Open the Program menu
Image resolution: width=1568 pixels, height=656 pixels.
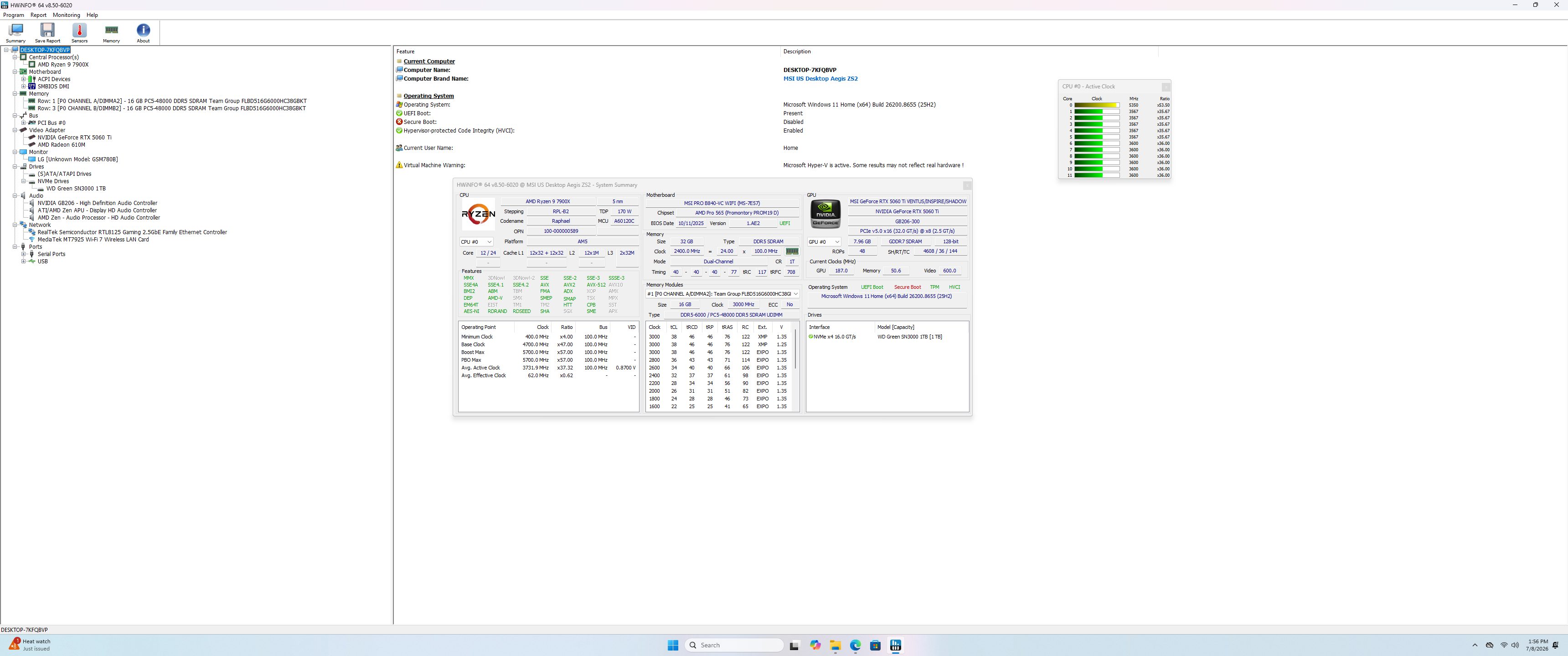click(13, 15)
